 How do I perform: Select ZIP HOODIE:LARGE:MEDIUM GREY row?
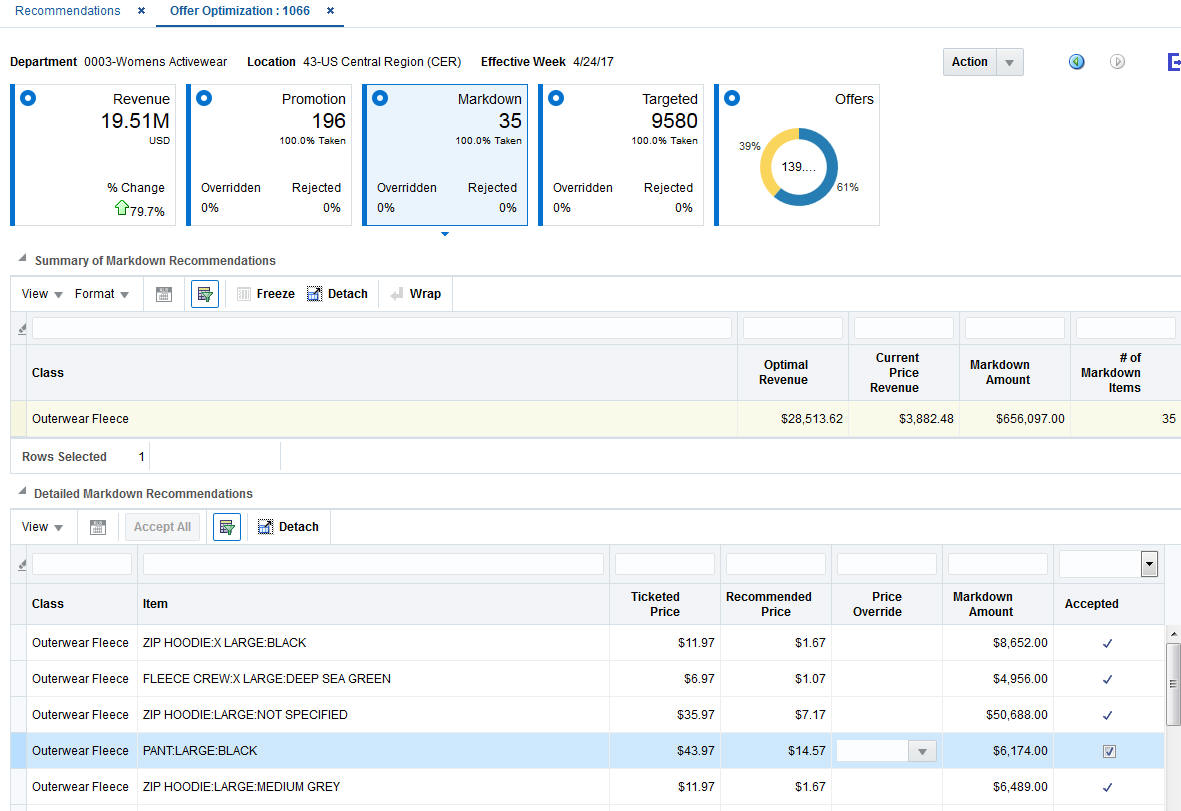click(587, 787)
